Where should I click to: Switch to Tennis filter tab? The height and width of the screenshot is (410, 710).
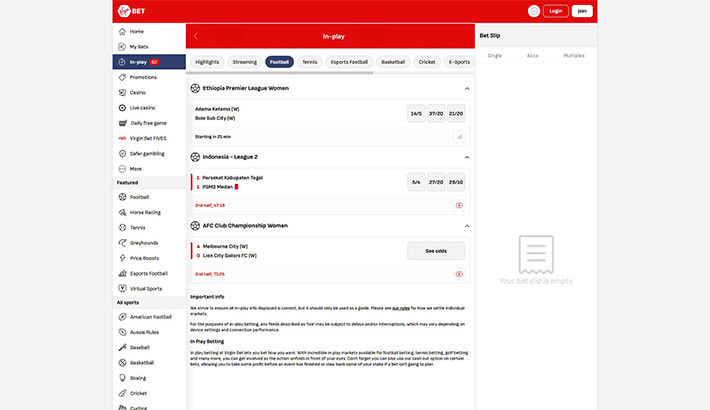click(x=310, y=62)
